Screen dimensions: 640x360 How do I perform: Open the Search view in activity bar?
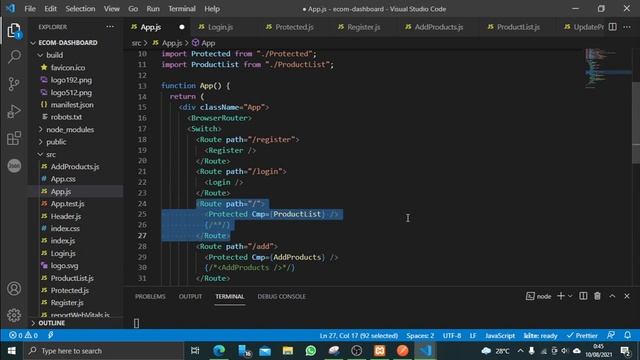pyautogui.click(x=14, y=57)
